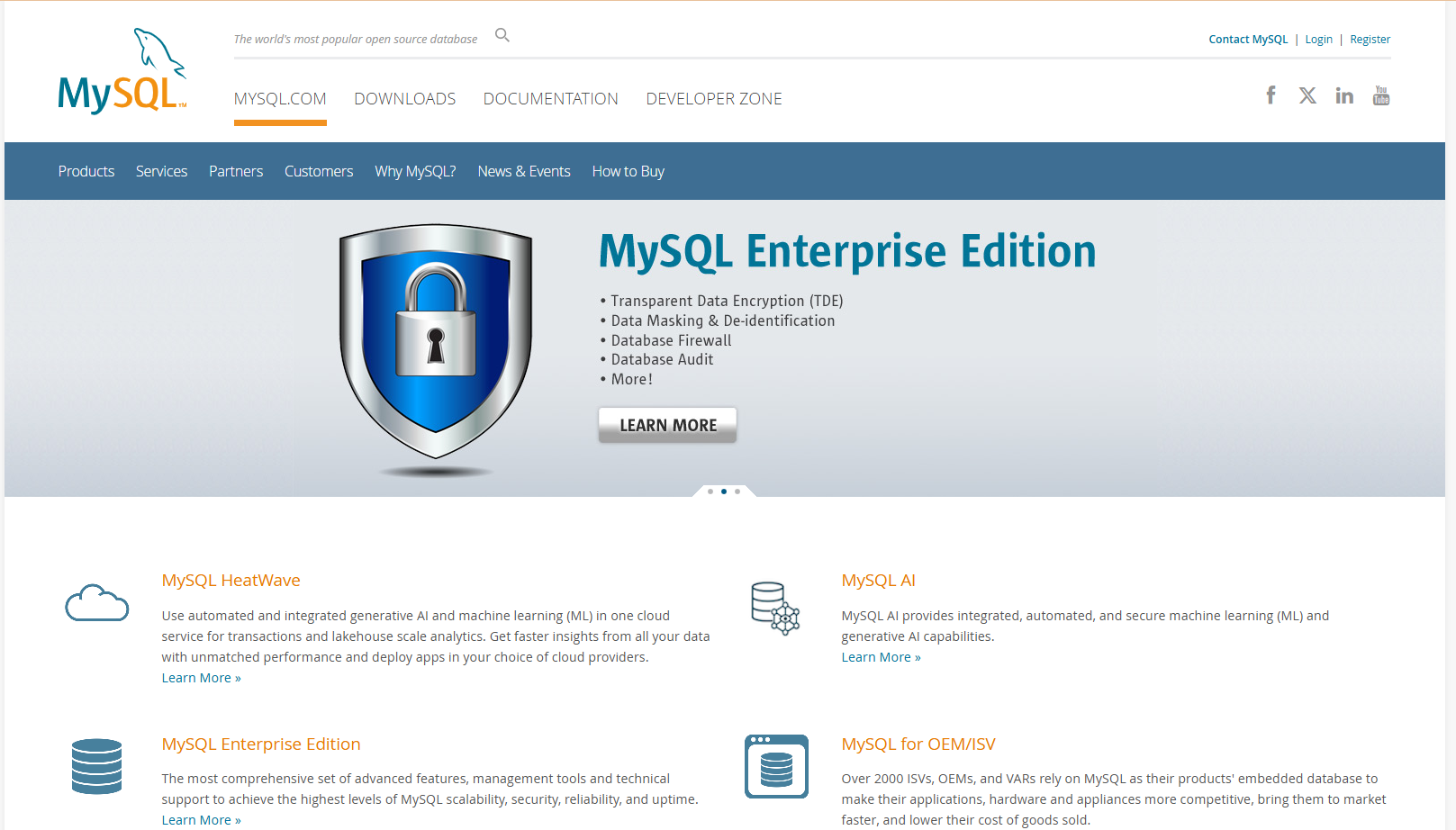Open the MySQL Enterprise Edition banner headline
Image resolution: width=1456 pixels, height=830 pixels.
(847, 251)
